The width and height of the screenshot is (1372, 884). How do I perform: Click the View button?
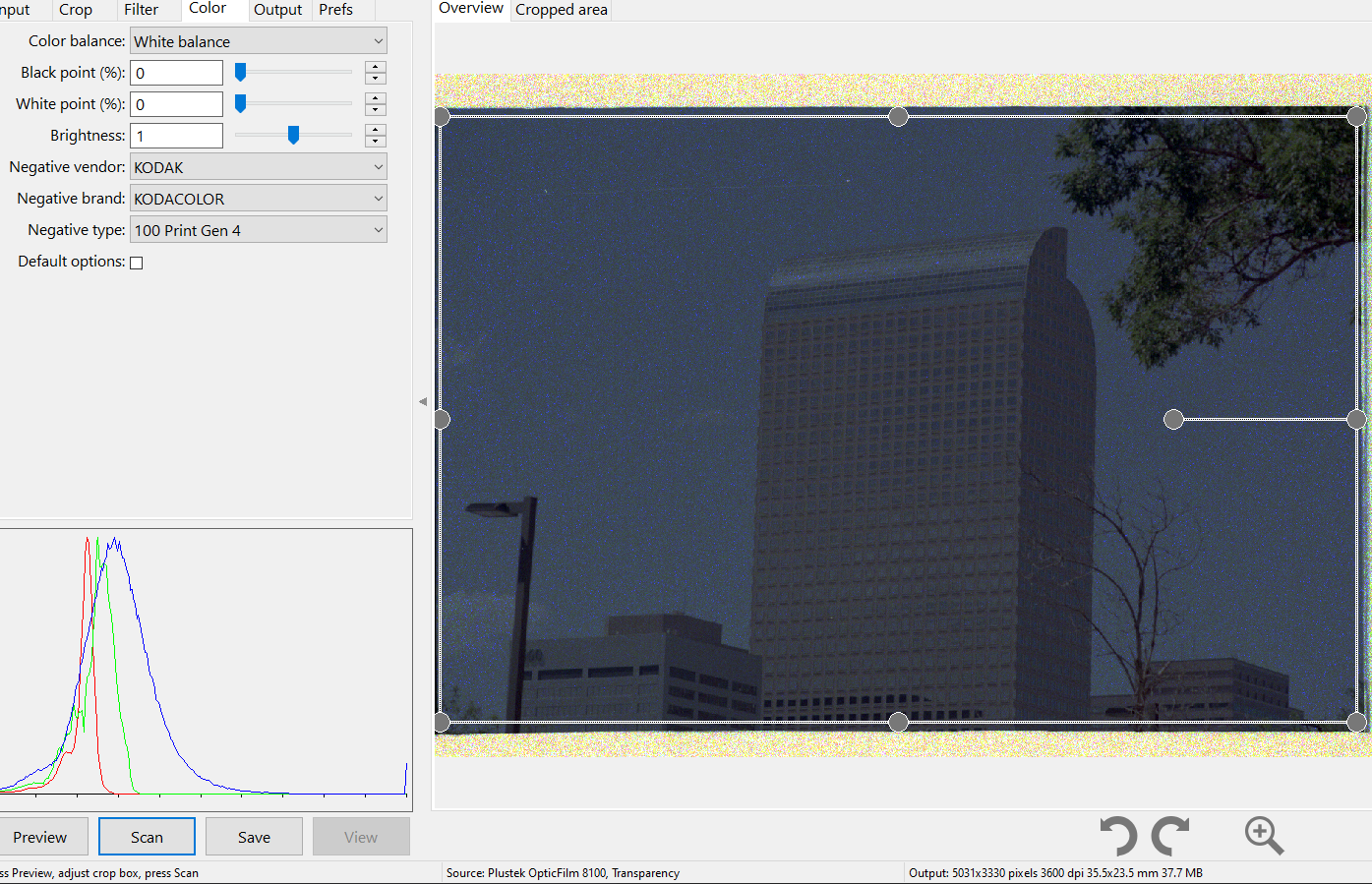[361, 837]
